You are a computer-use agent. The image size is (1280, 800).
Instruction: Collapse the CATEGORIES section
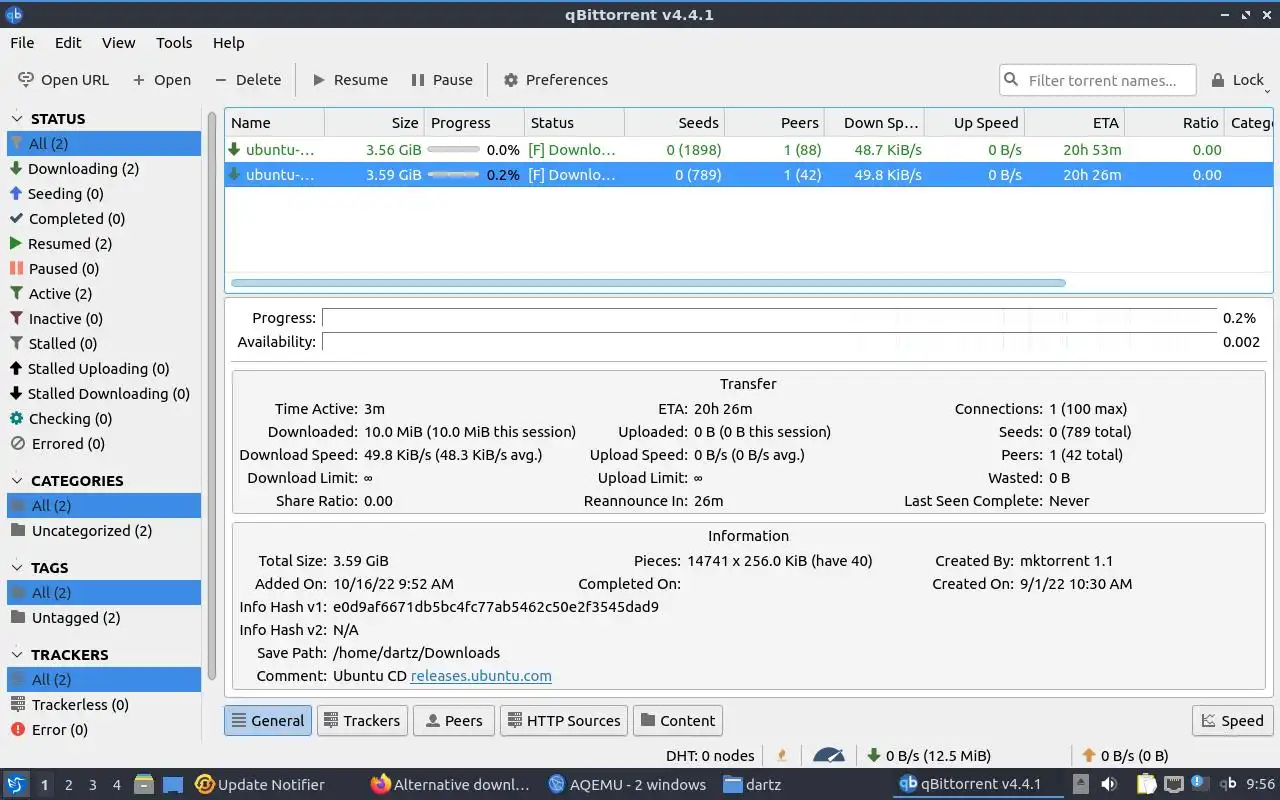point(17,481)
